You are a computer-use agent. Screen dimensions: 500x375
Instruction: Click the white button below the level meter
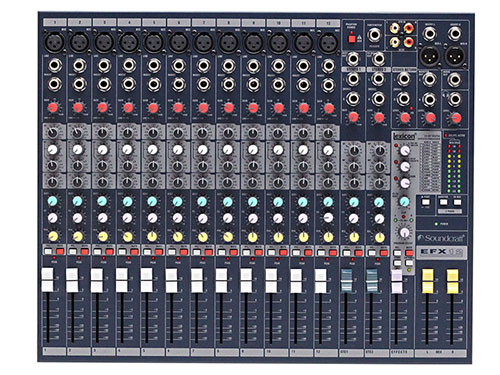(x=426, y=201)
